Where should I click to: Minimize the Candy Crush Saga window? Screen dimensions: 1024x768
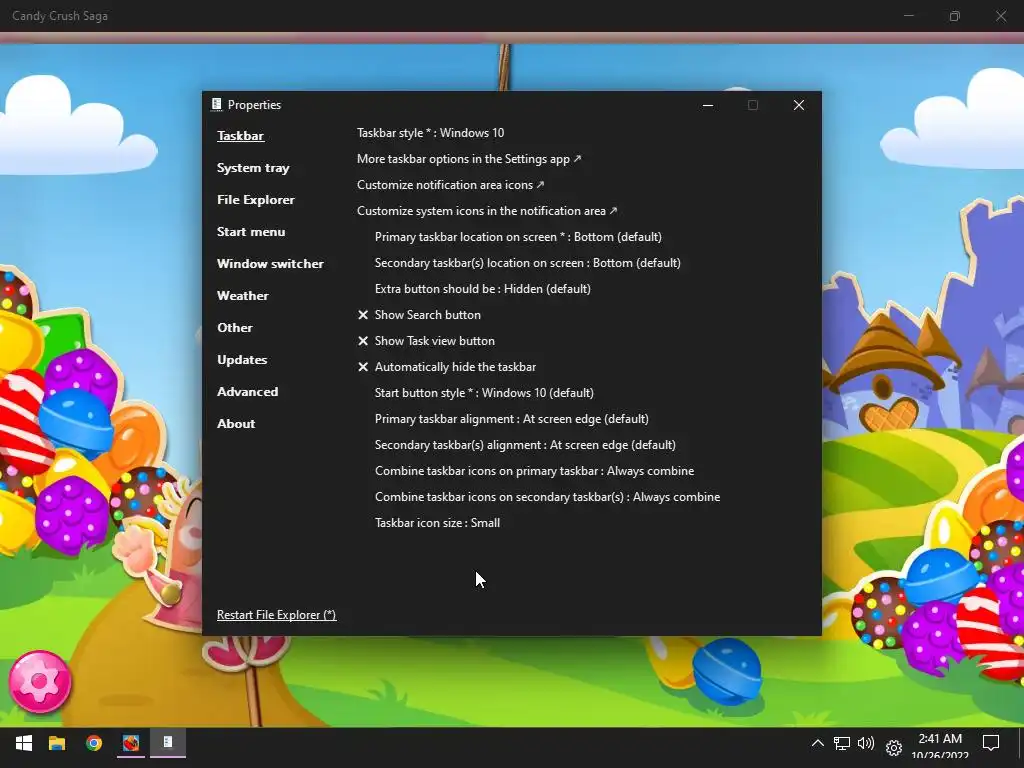908,16
